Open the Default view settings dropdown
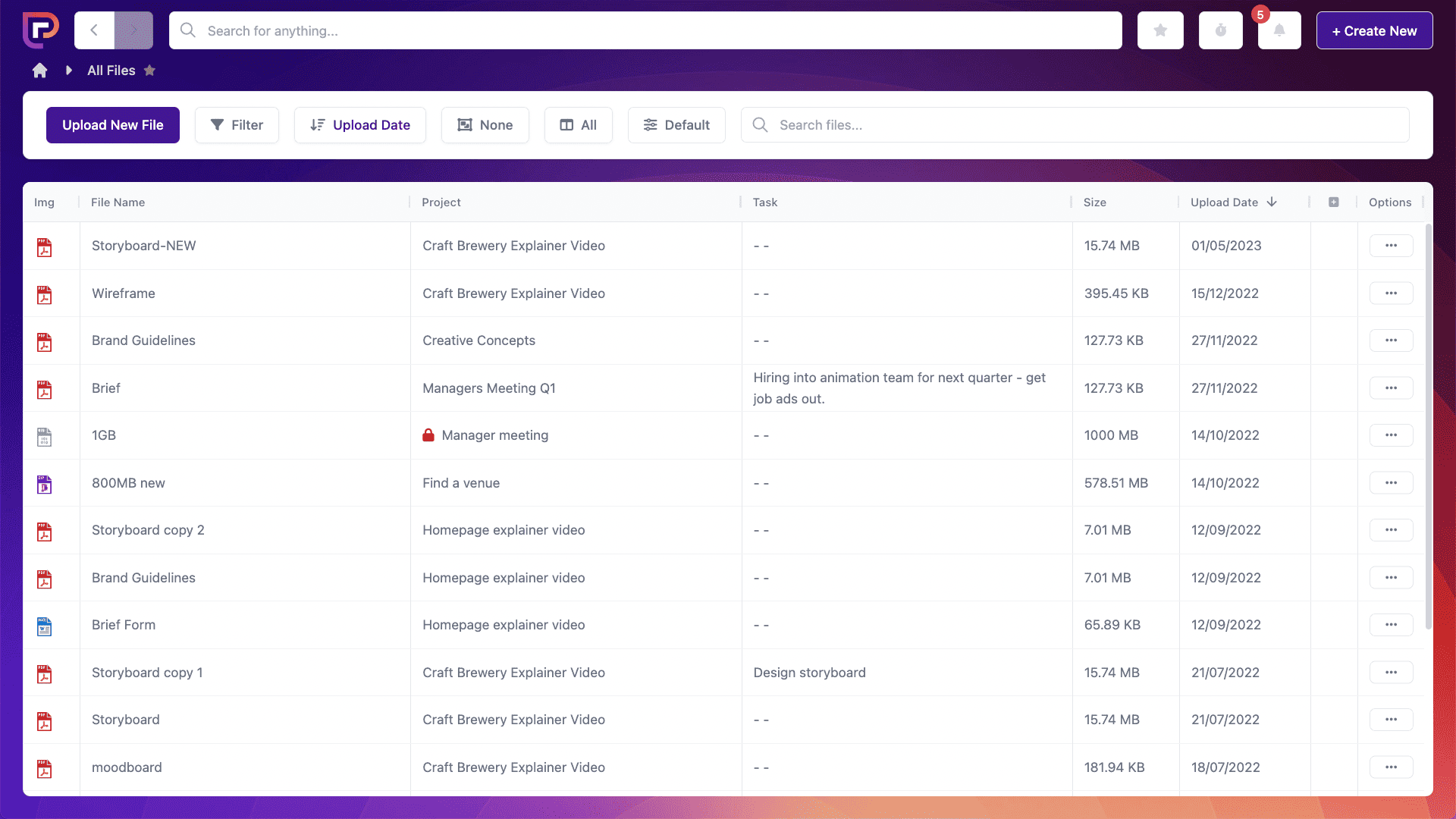1456x819 pixels. [x=676, y=125]
